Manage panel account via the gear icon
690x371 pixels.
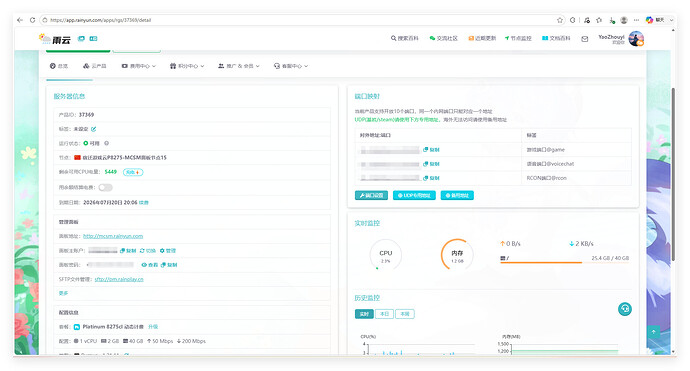click(x=168, y=250)
